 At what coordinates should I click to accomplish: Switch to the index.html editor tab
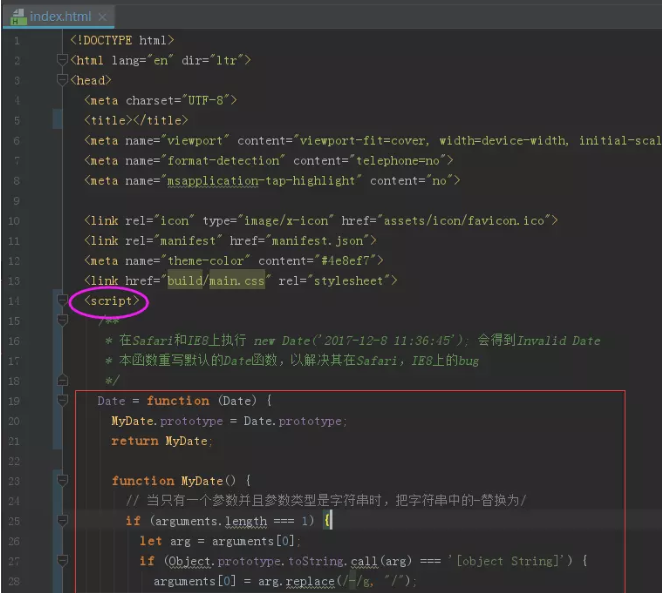(x=60, y=17)
